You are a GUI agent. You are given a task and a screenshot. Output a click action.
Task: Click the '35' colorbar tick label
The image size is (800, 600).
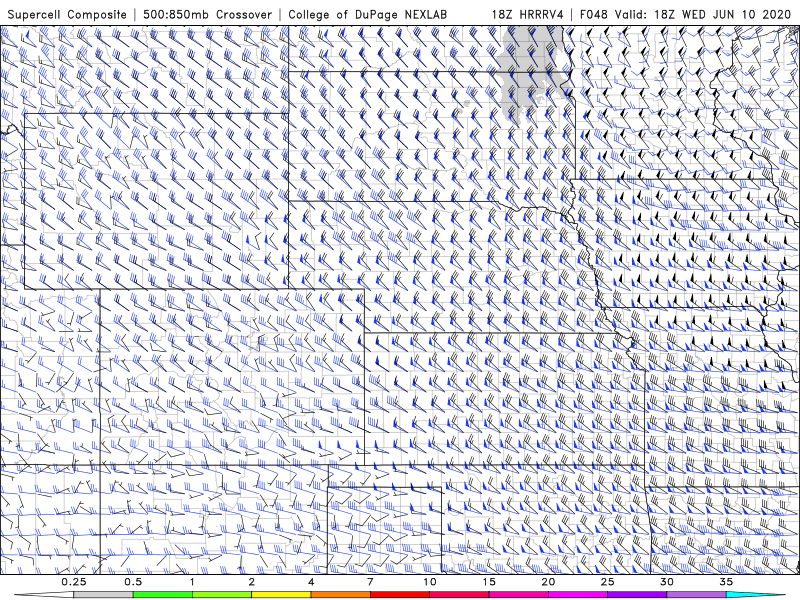click(x=726, y=582)
